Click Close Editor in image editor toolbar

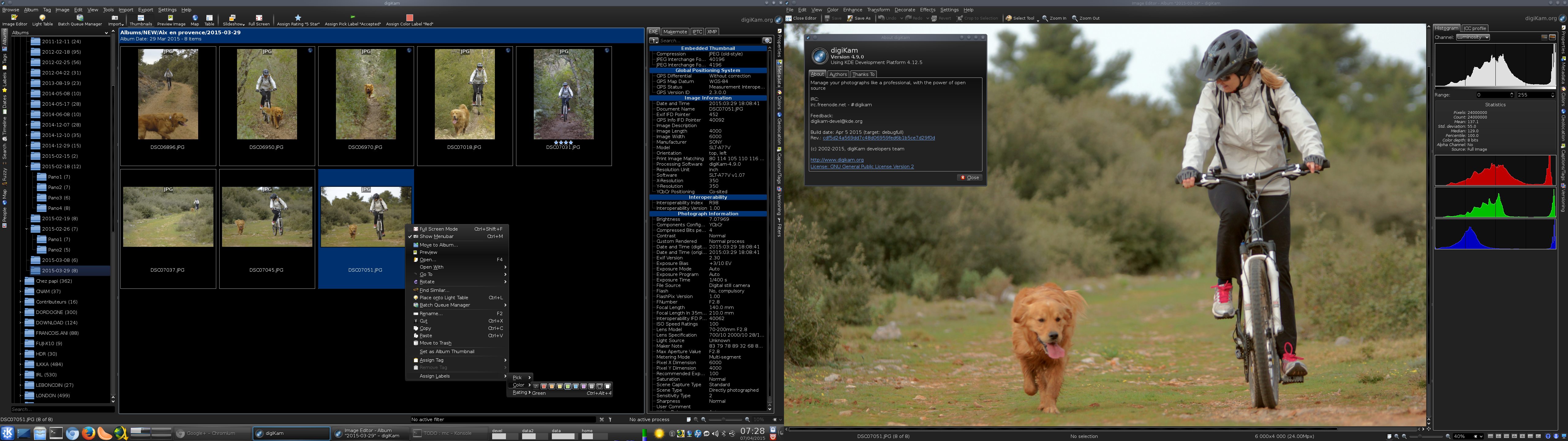click(801, 18)
